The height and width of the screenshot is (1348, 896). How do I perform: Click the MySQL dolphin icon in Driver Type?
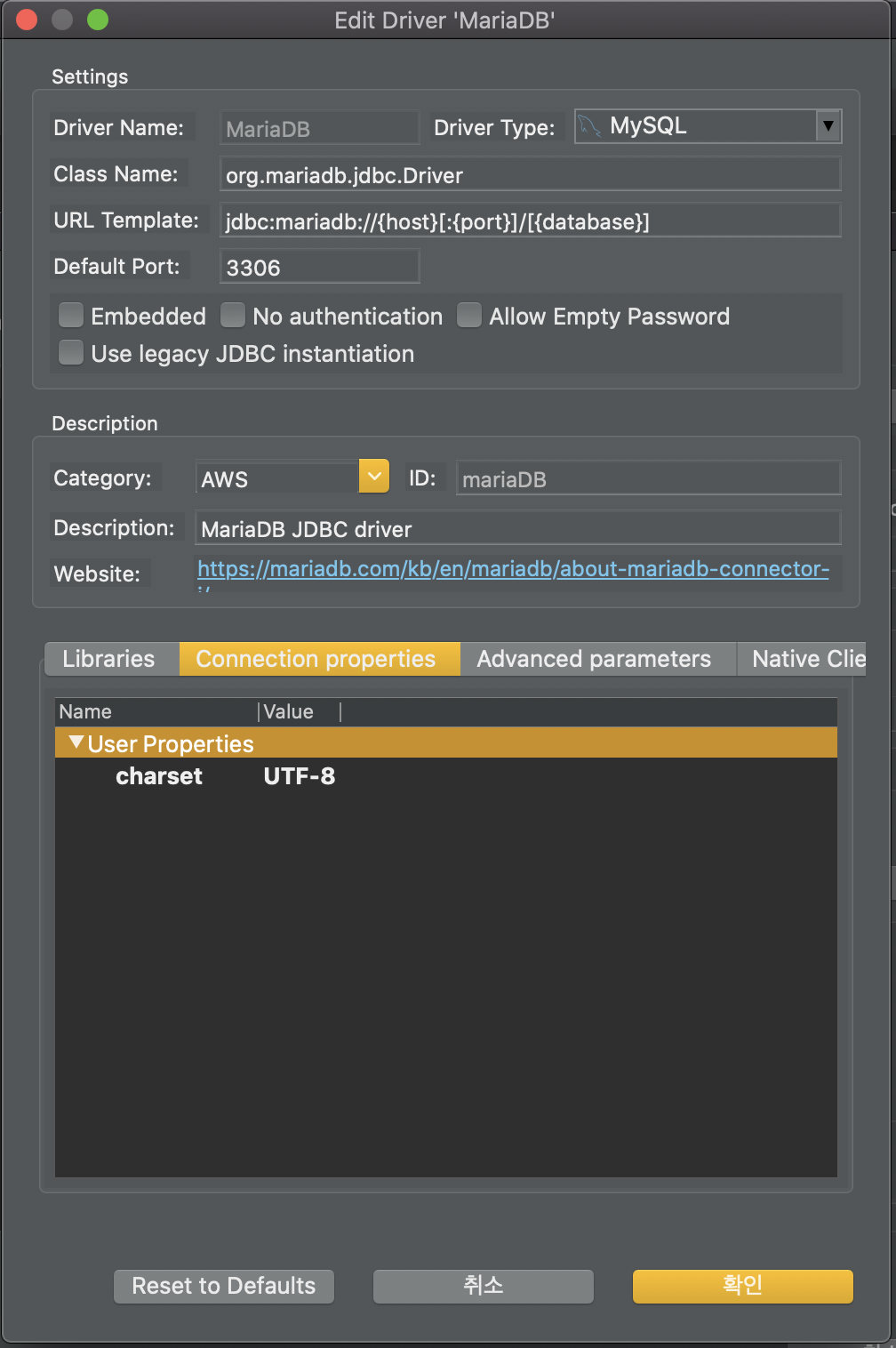[589, 127]
